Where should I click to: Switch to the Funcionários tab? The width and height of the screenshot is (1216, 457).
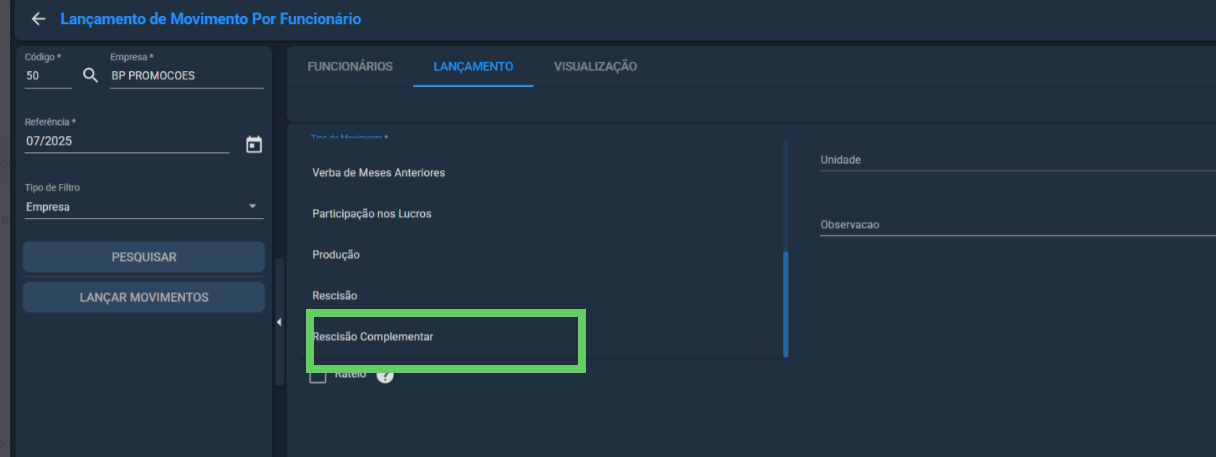point(350,66)
